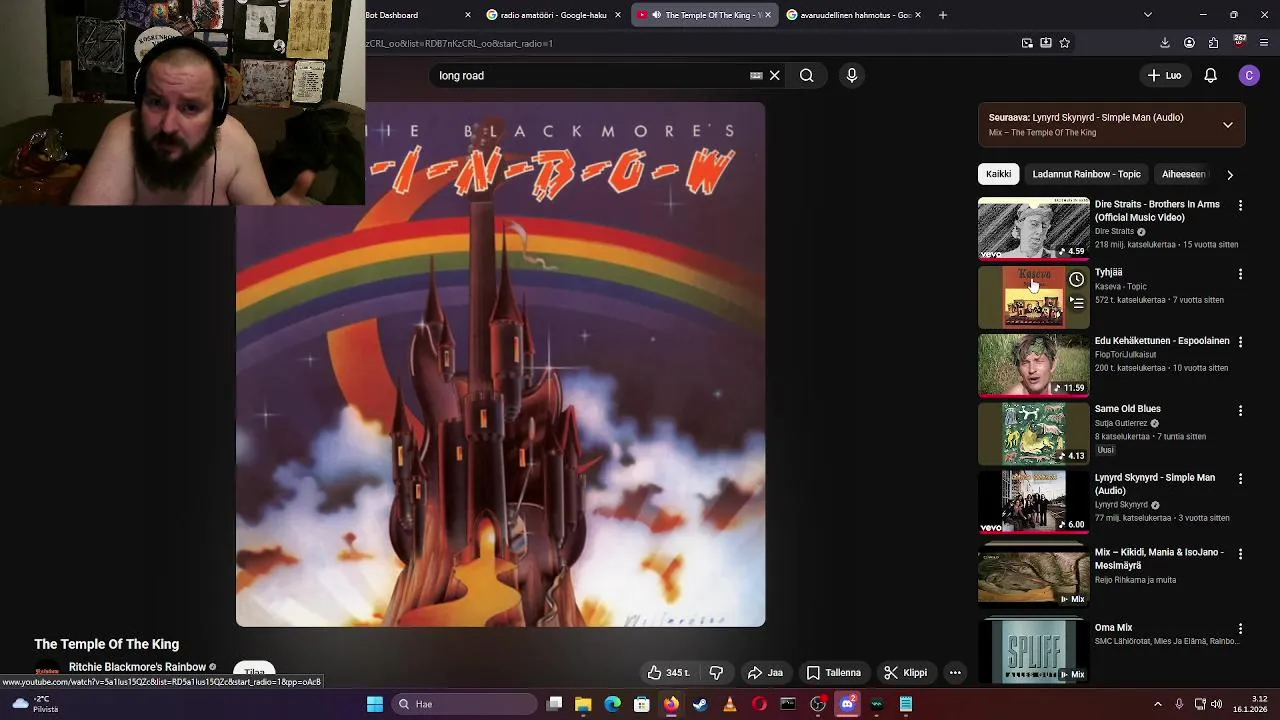Screen dimensions: 1280x720
Task: Bookmark this page with the star icon
Action: coord(1065,43)
